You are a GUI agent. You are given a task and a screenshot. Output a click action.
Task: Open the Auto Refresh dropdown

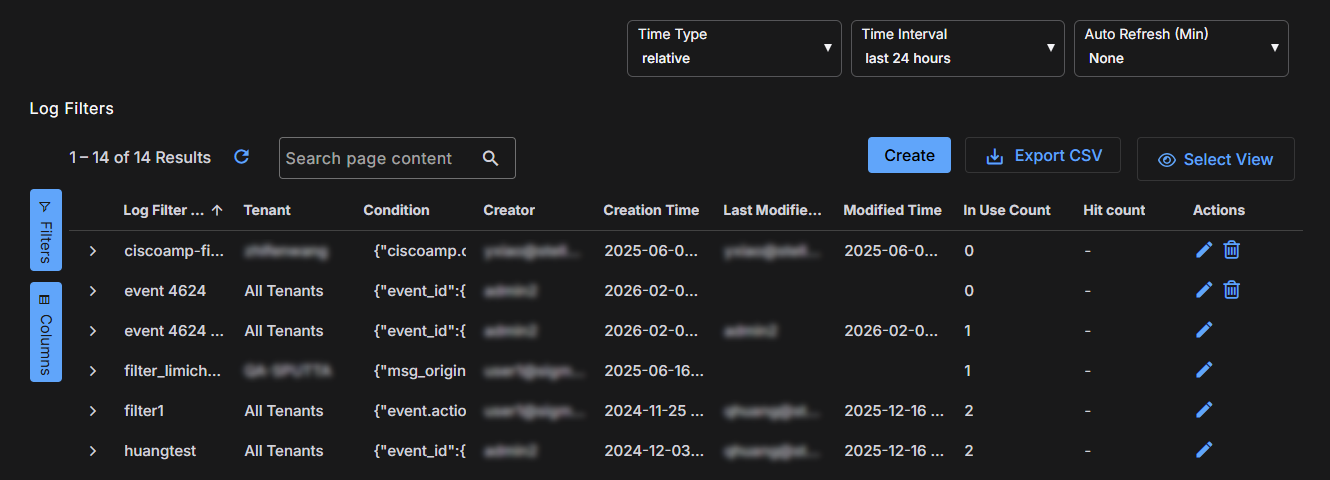[x=1180, y=48]
